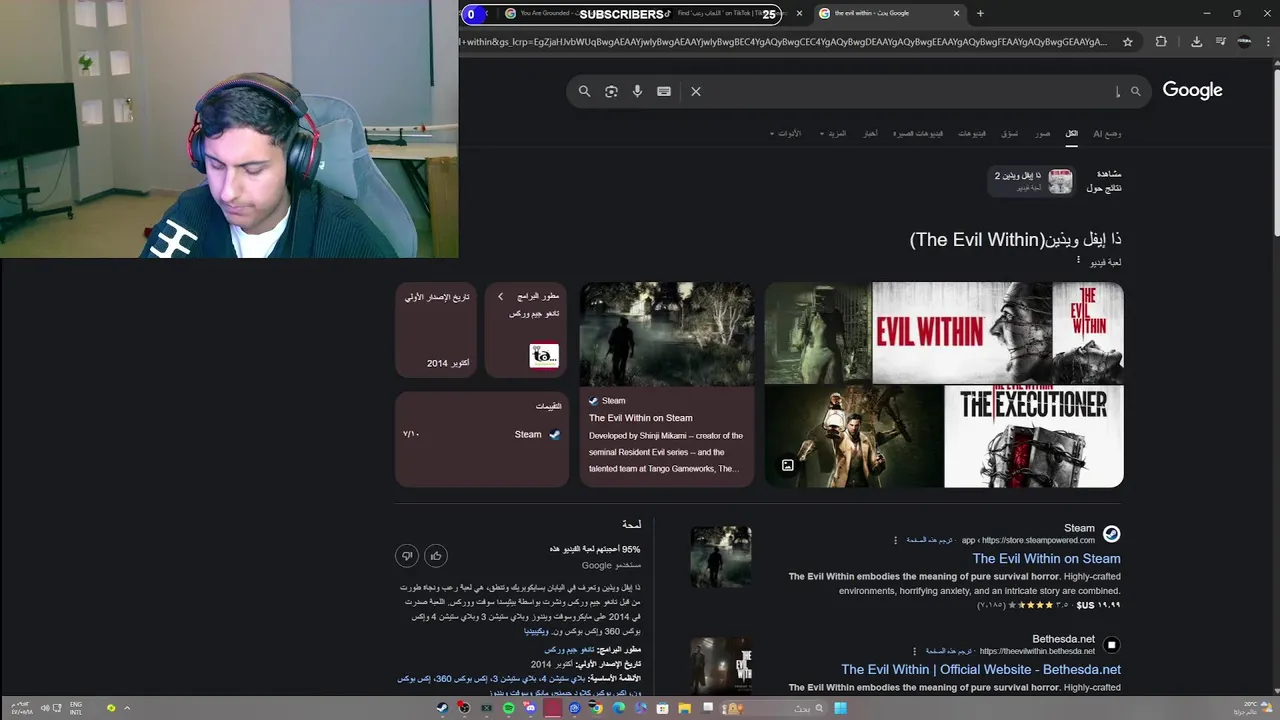Open the dark forest Steam screenshot image

coord(667,333)
